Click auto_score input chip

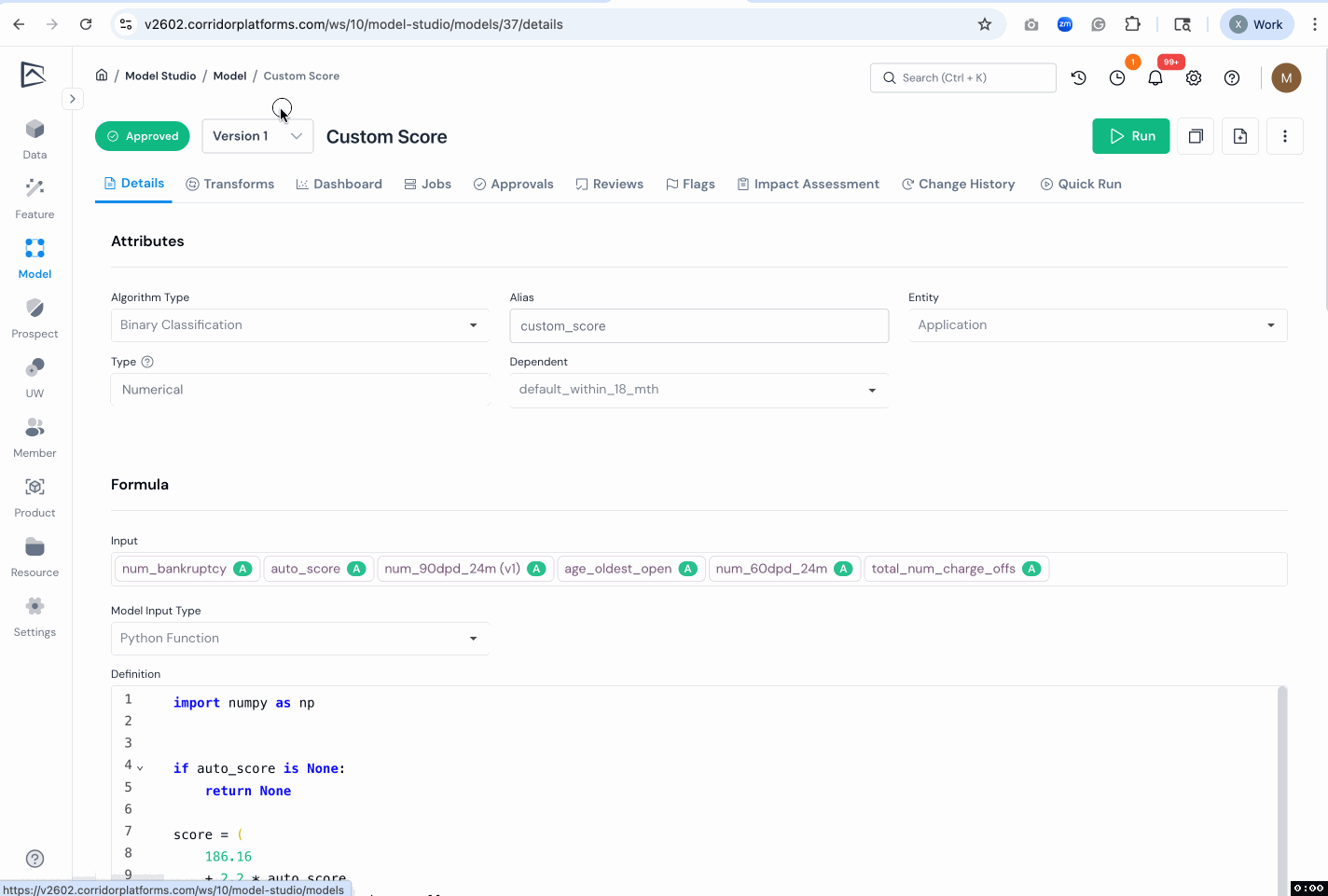pyautogui.click(x=318, y=569)
